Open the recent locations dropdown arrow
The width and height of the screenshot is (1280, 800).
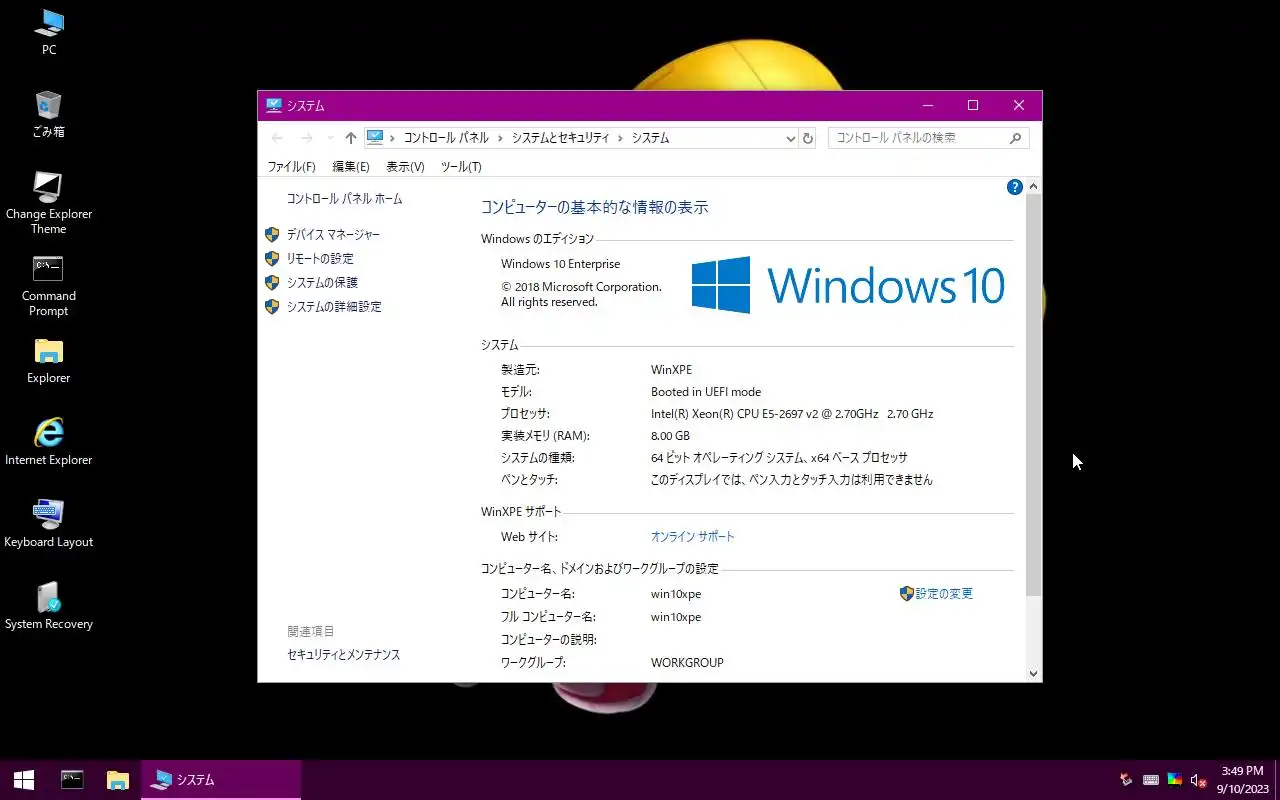pyautogui.click(x=330, y=138)
